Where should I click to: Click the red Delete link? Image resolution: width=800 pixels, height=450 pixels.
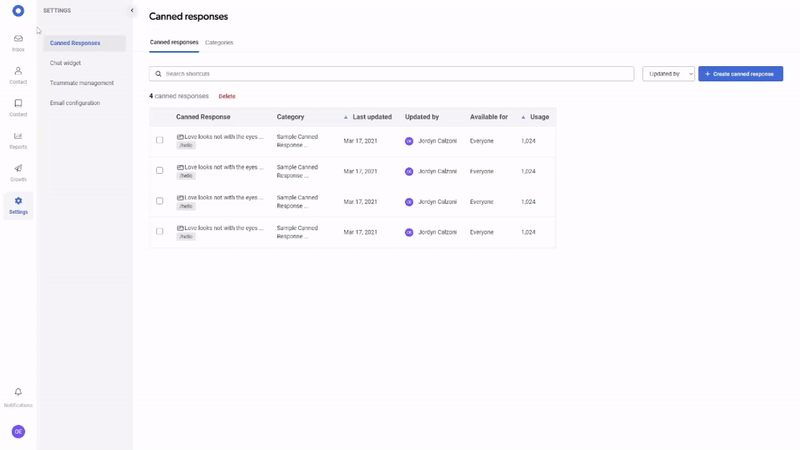227,96
